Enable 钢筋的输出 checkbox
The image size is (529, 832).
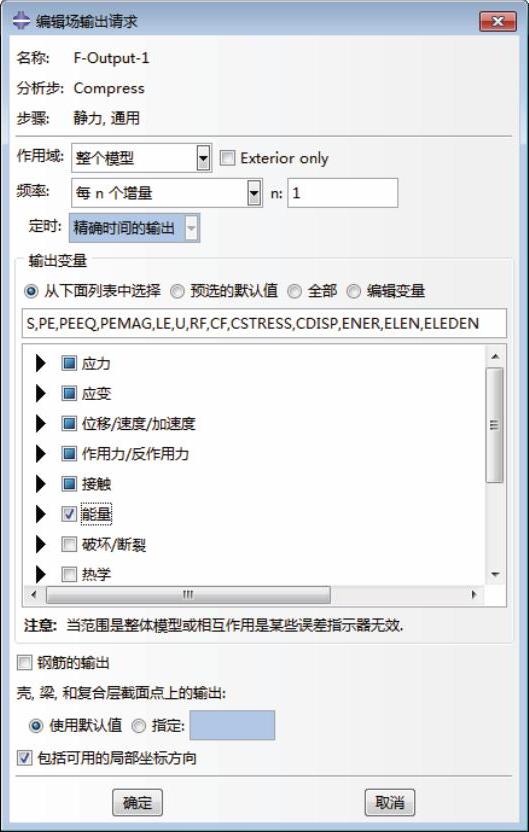tap(24, 663)
